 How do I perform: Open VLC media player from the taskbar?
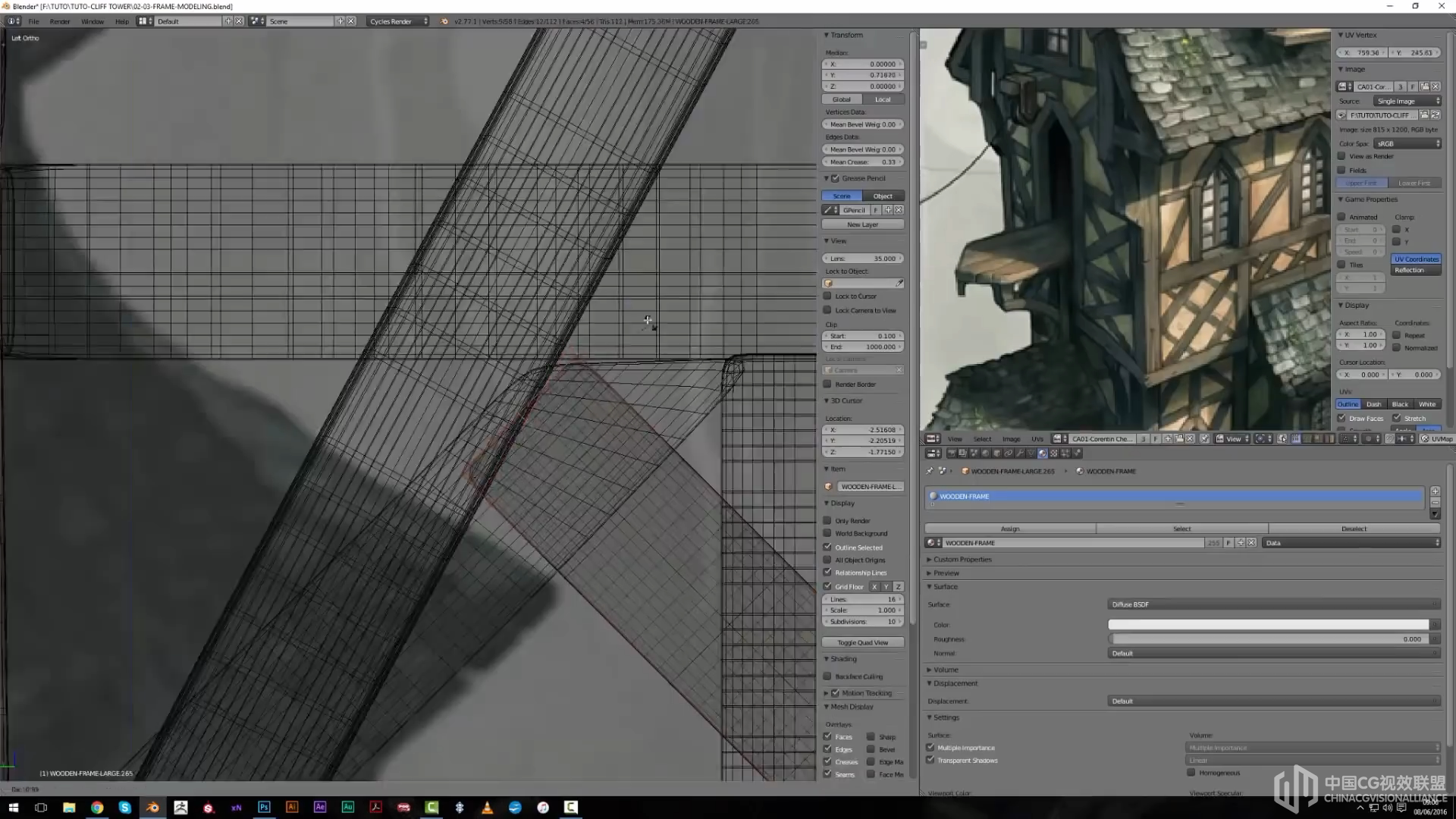(x=487, y=807)
